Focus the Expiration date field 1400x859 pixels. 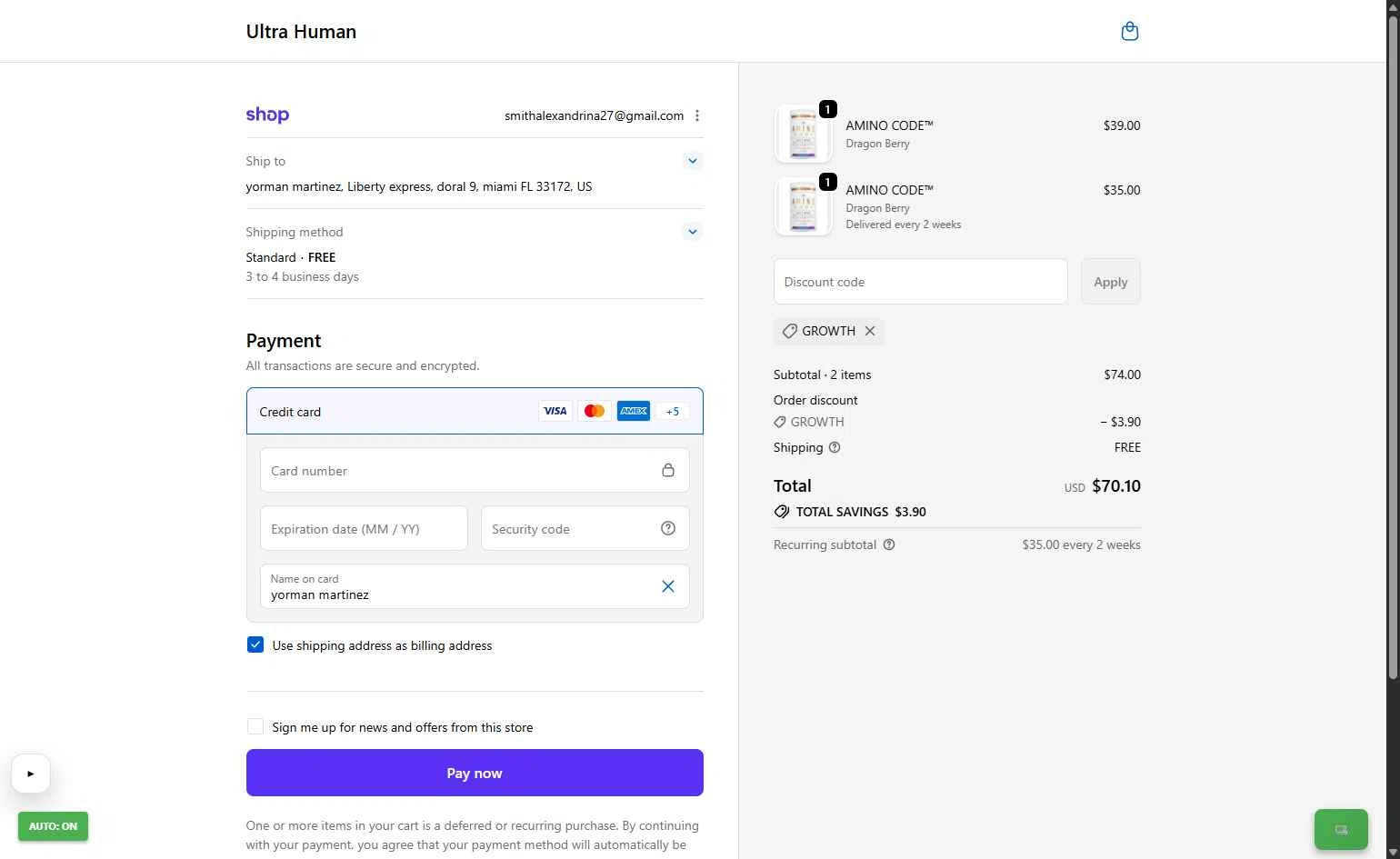coord(364,528)
